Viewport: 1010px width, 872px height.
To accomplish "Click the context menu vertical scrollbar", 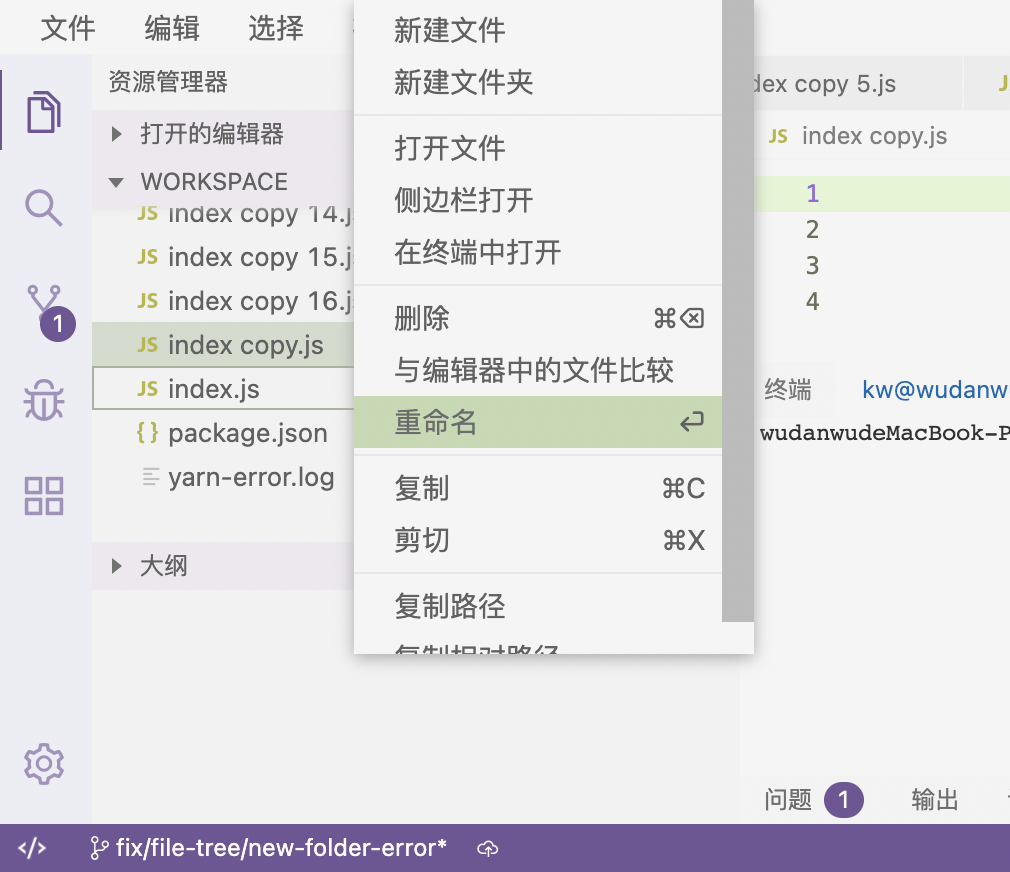I will click(738, 311).
